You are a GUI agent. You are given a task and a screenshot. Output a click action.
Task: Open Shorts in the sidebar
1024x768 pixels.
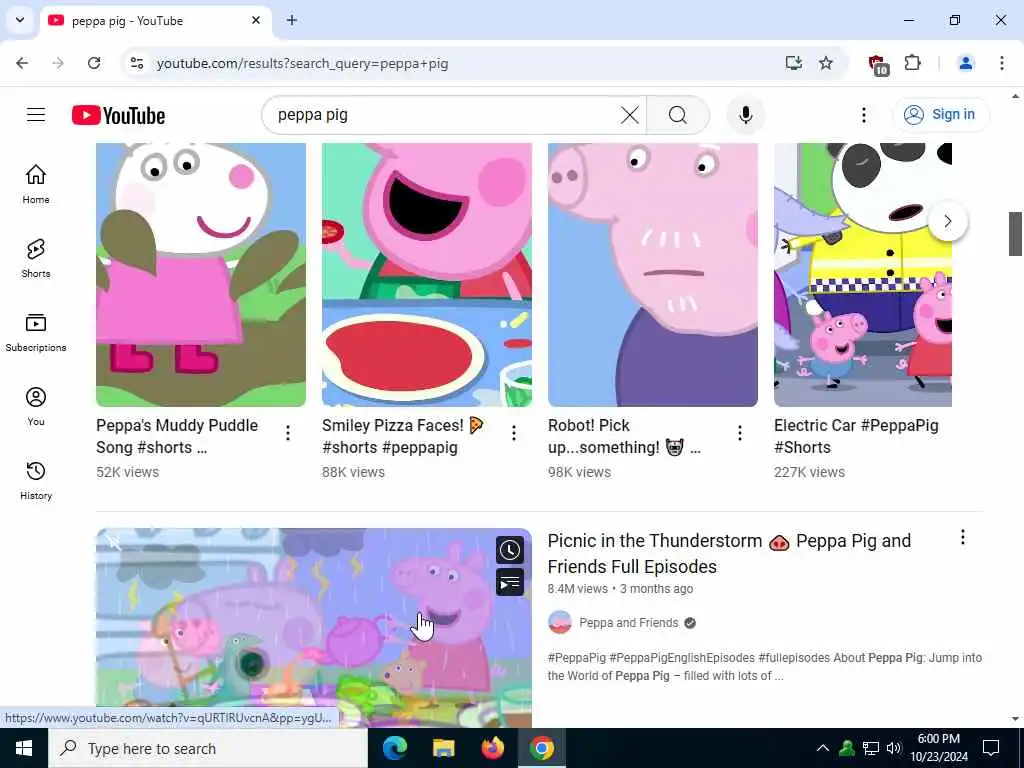pos(36,258)
